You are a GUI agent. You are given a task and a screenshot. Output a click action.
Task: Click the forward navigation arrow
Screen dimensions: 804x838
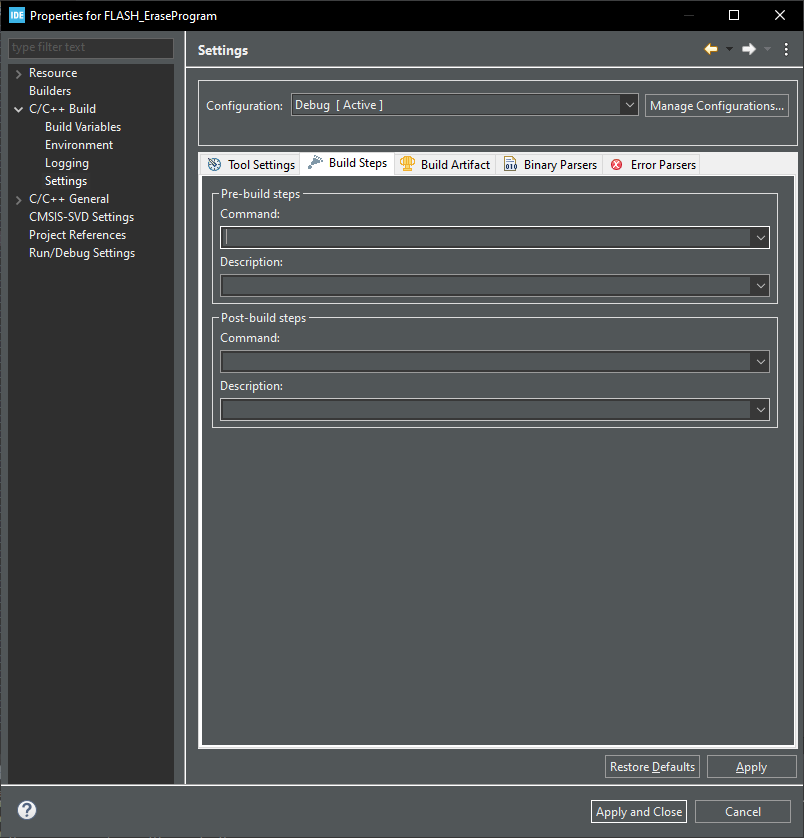(x=748, y=49)
